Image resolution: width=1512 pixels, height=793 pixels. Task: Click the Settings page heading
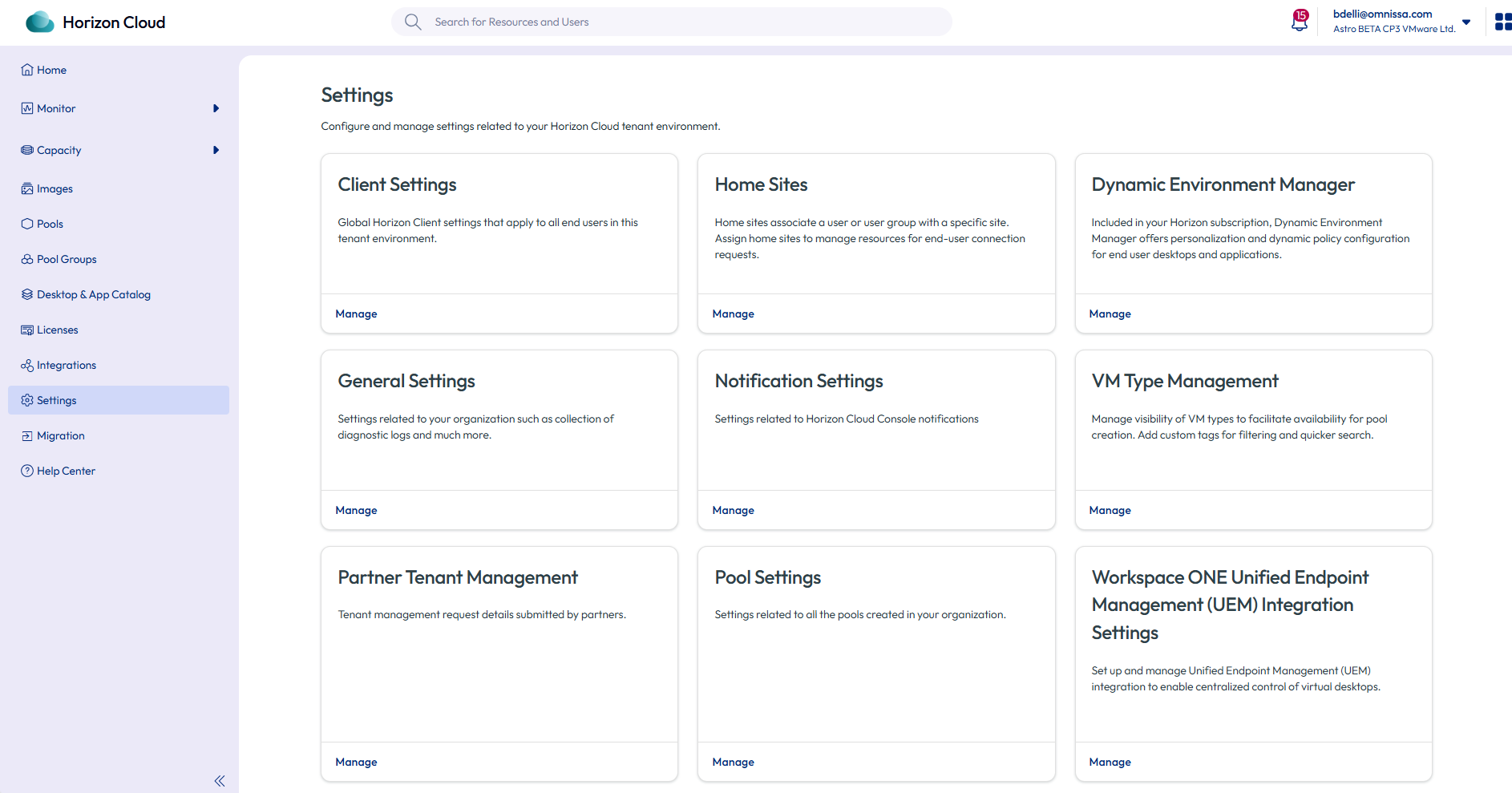[x=357, y=95]
